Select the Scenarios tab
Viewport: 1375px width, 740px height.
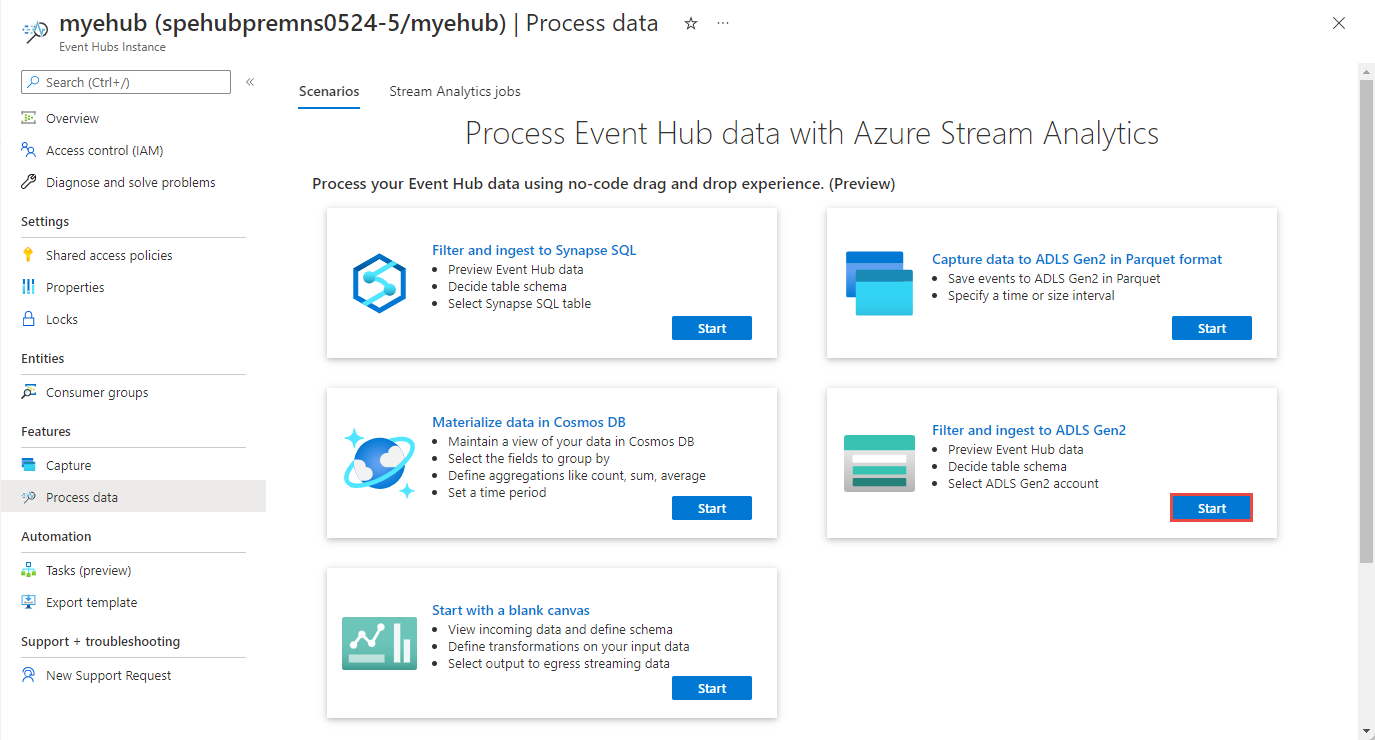click(329, 91)
